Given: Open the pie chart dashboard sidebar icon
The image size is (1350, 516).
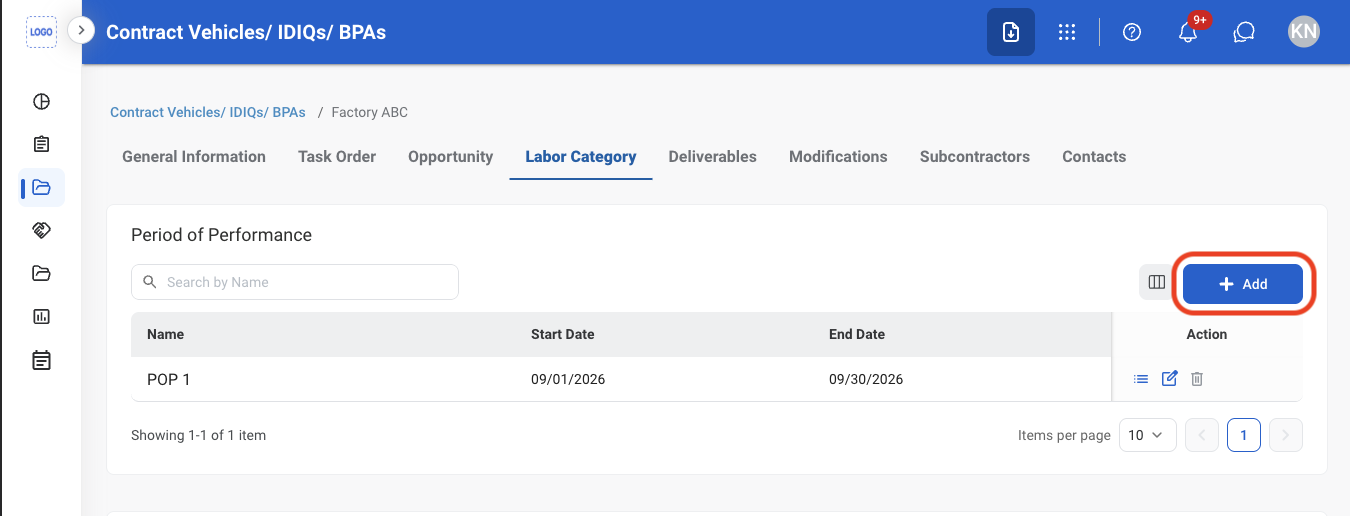Looking at the screenshot, I should [41, 101].
